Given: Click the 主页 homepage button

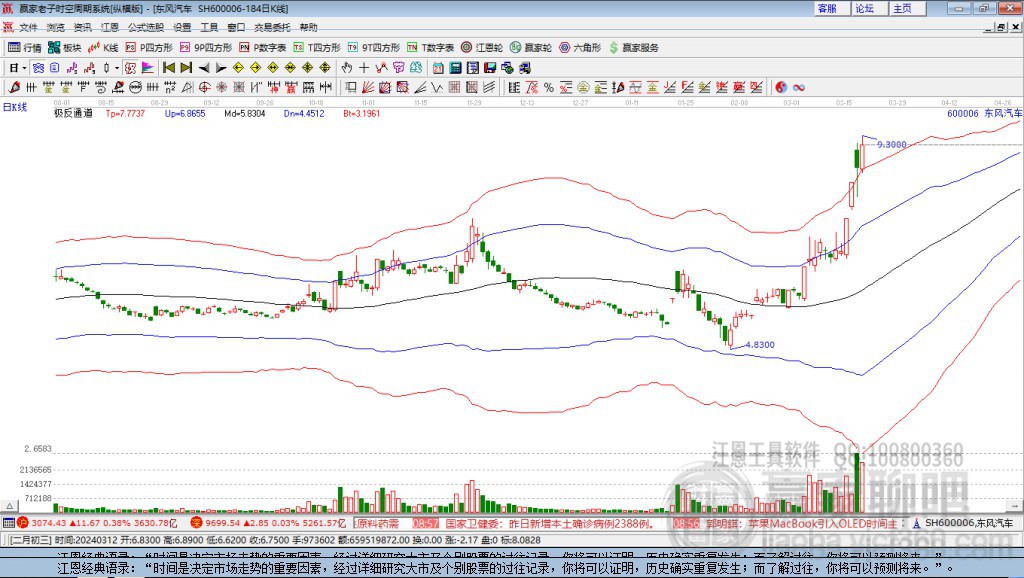Looking at the screenshot, I should [x=902, y=8].
